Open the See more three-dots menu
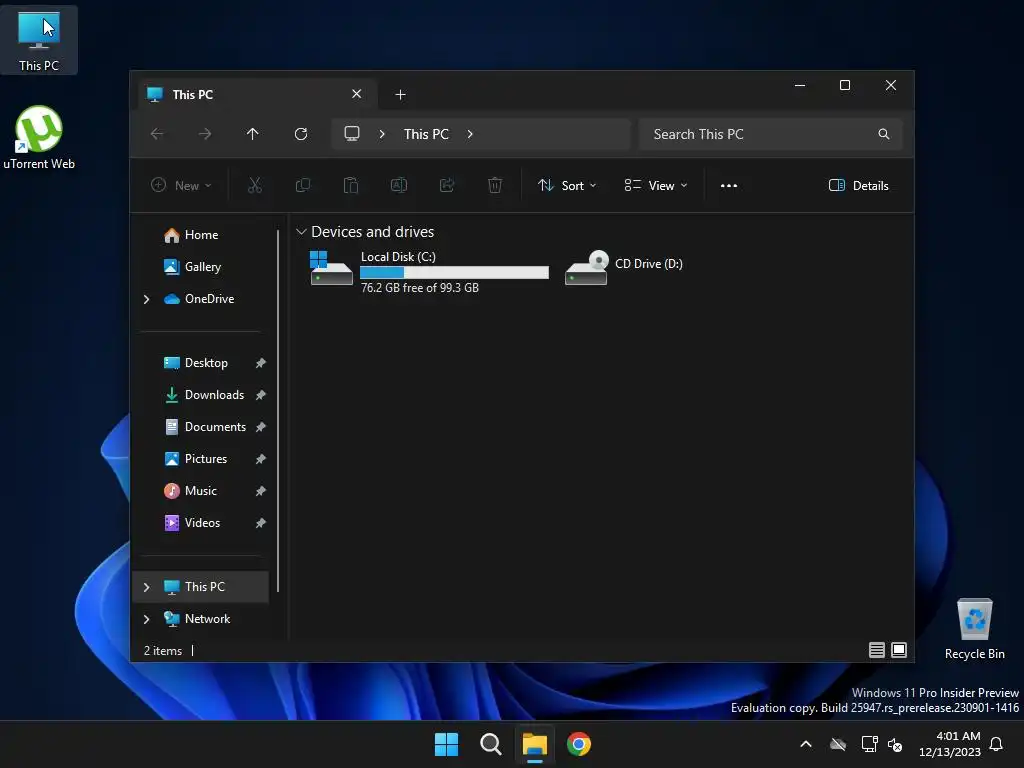 tap(729, 185)
